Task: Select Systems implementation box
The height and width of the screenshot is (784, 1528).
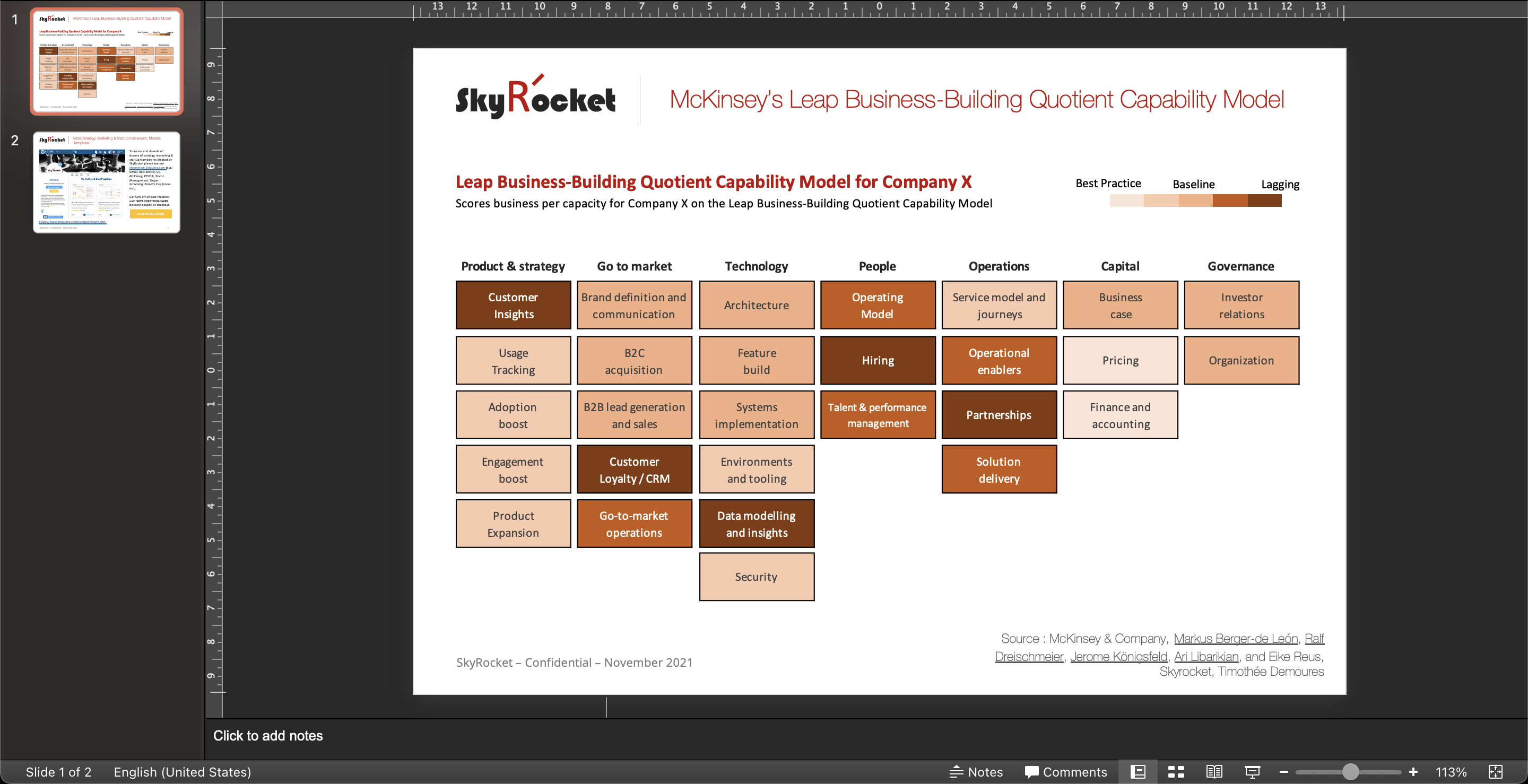Action: [x=756, y=415]
